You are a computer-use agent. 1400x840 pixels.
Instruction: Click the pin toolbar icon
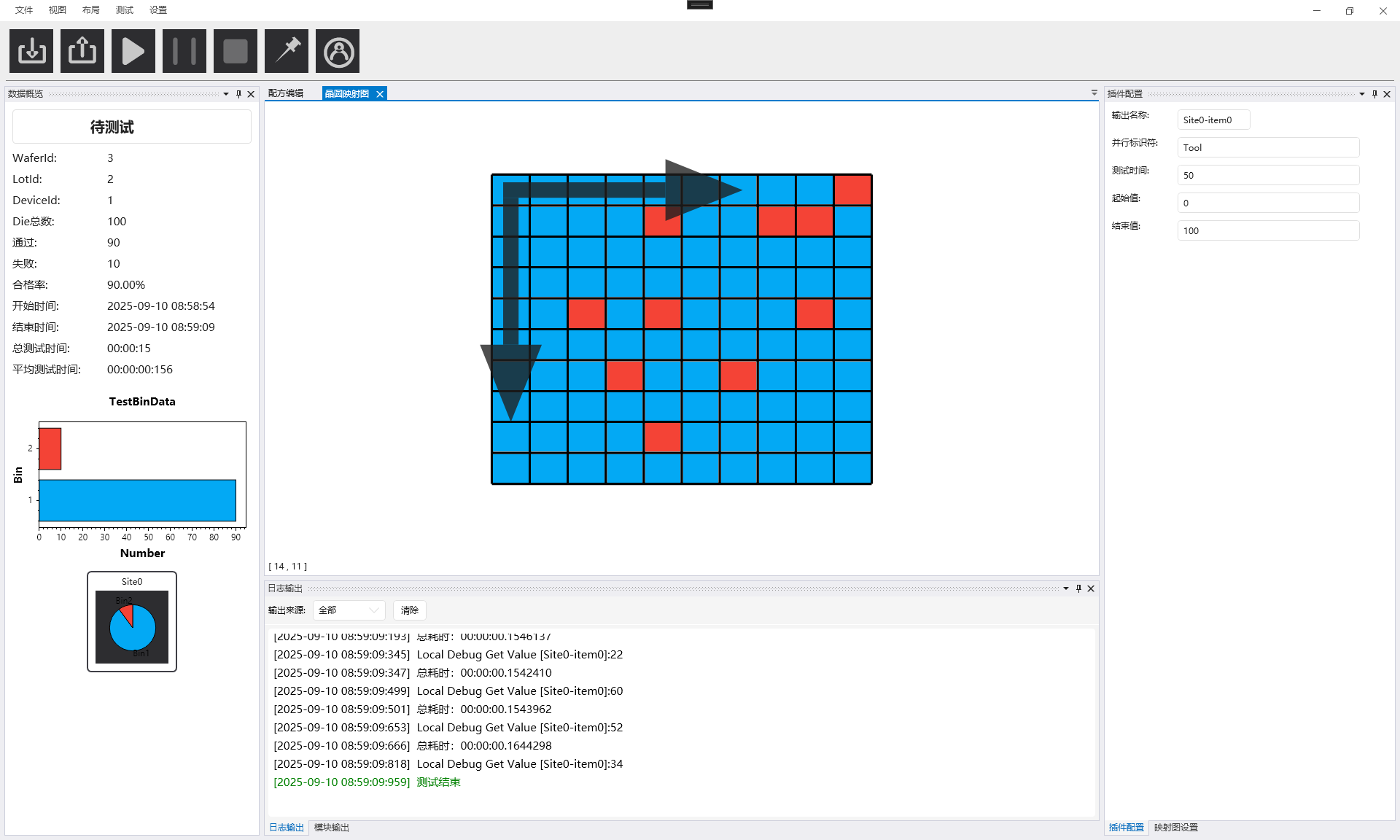pyautogui.click(x=287, y=51)
